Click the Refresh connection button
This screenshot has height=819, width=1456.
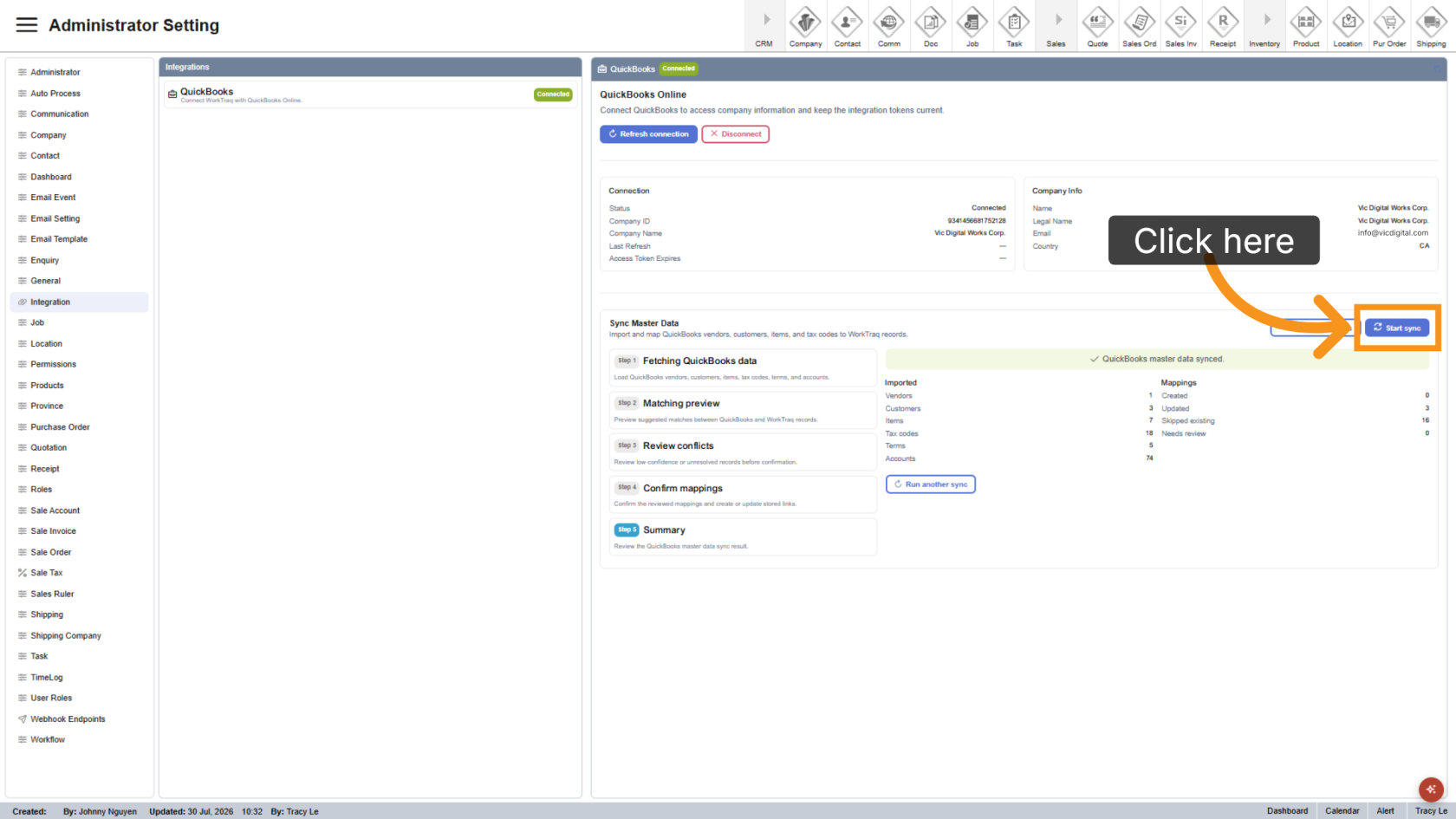648,134
